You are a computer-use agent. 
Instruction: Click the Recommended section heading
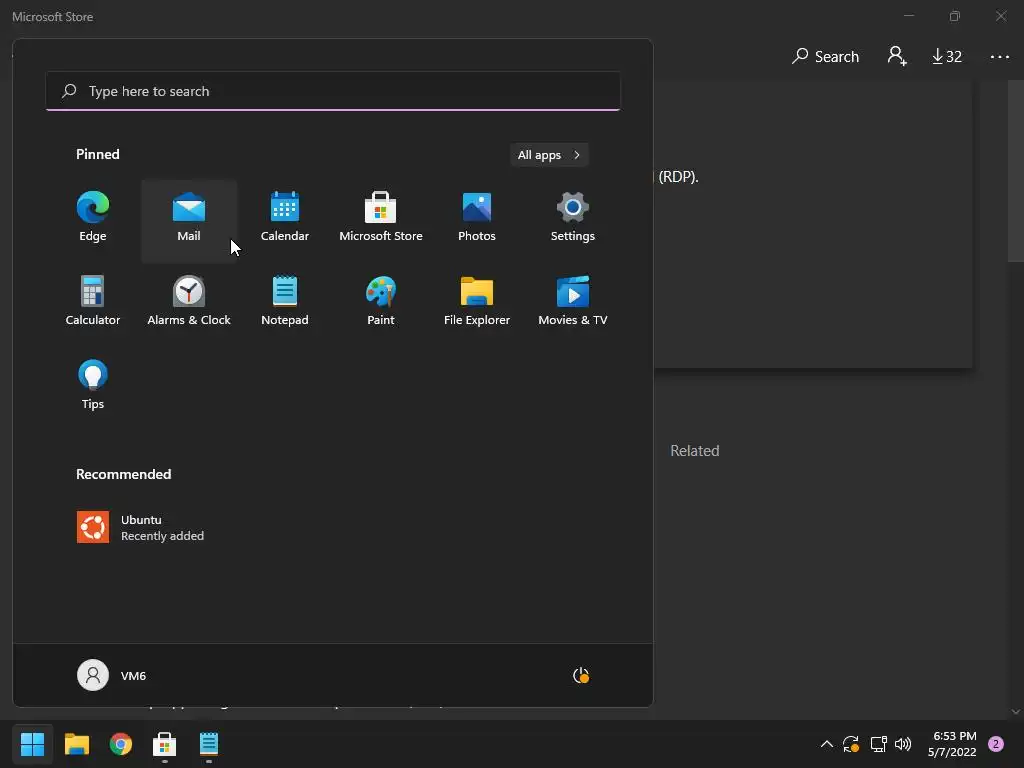[x=123, y=474]
